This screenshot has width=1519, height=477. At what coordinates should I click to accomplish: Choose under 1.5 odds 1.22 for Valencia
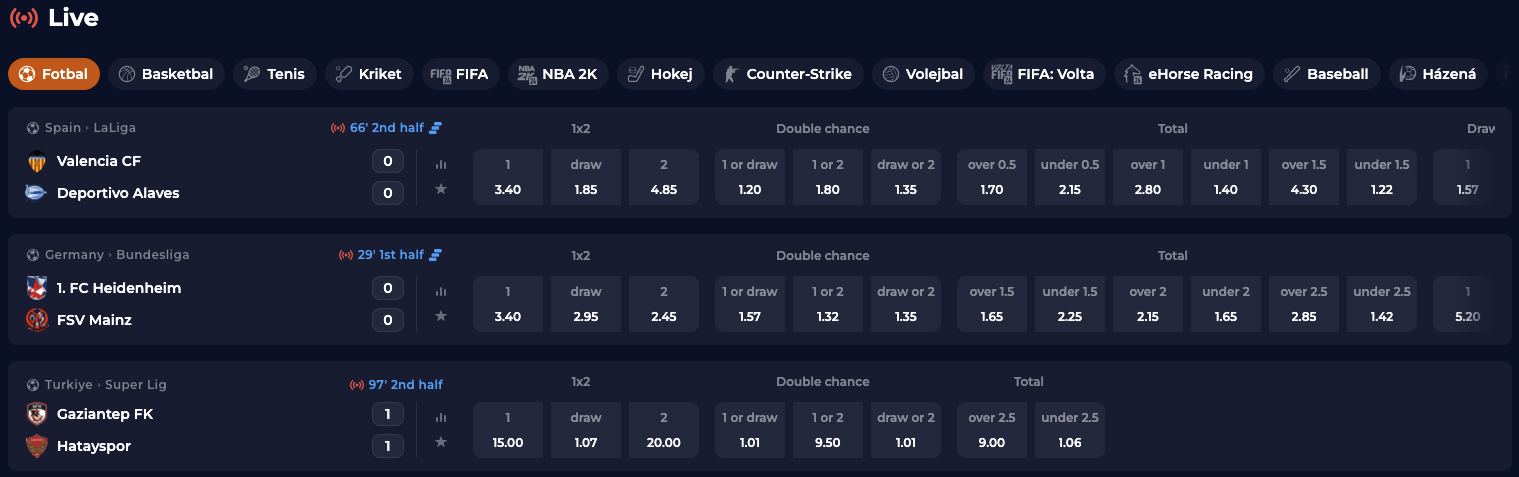[x=1380, y=177]
